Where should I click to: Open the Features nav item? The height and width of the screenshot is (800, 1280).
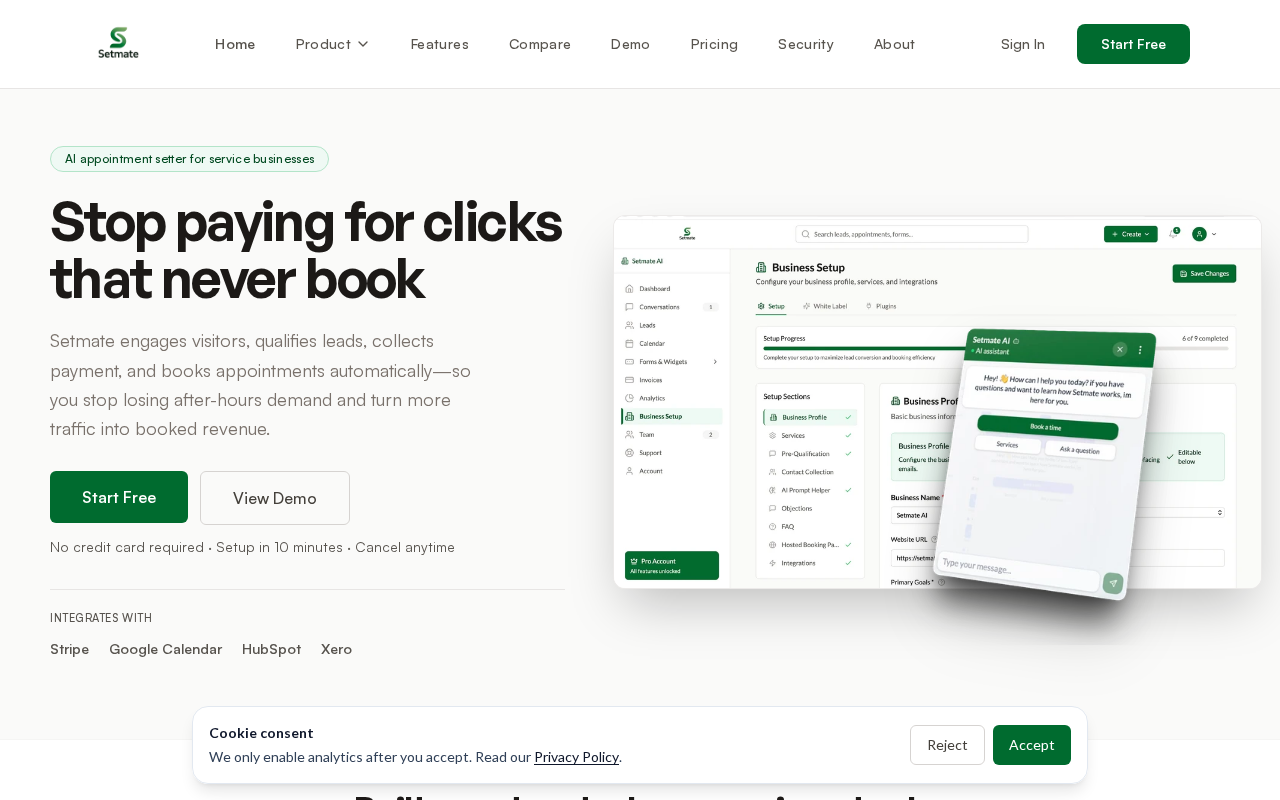point(439,44)
